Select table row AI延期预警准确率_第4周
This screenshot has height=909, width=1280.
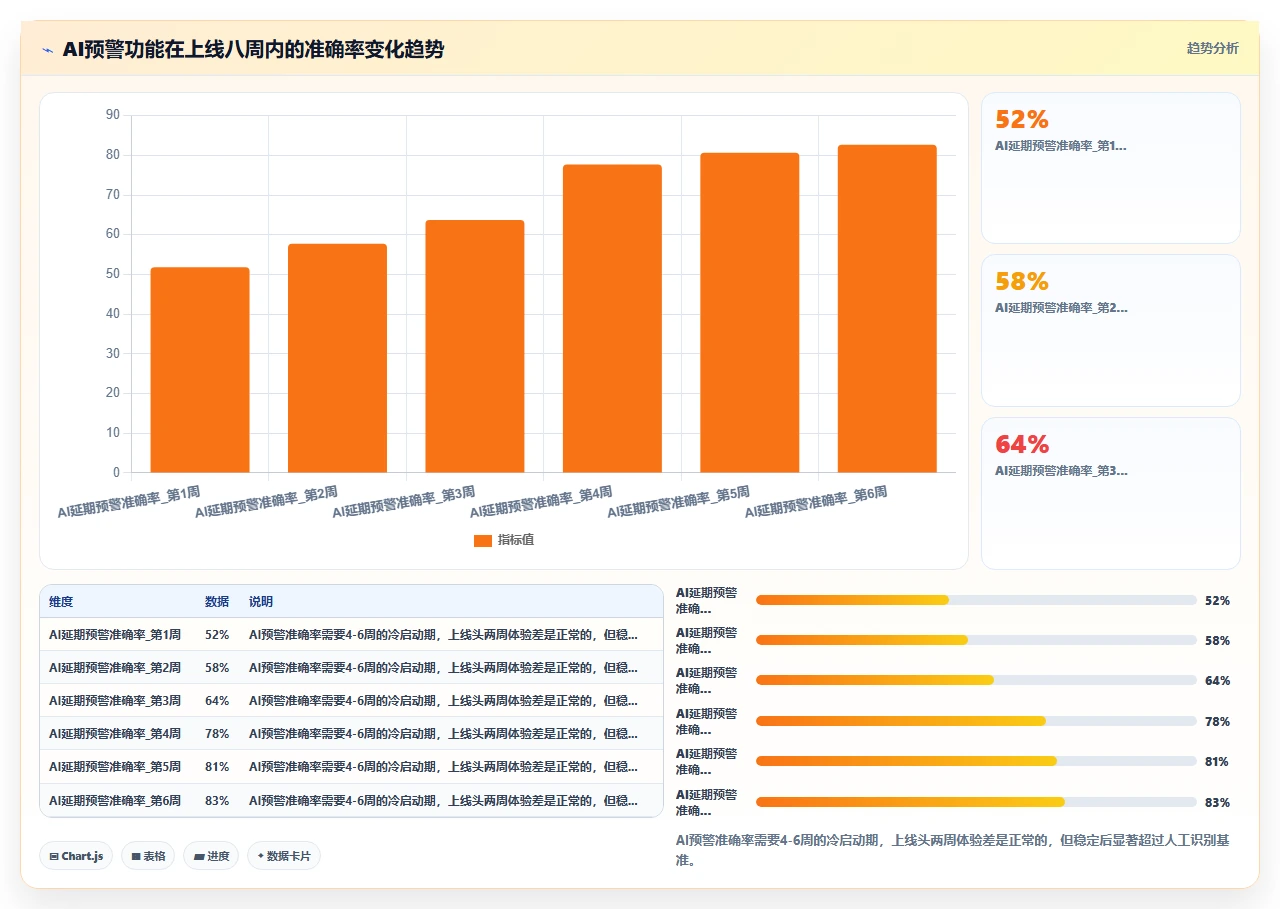pyautogui.click(x=351, y=733)
